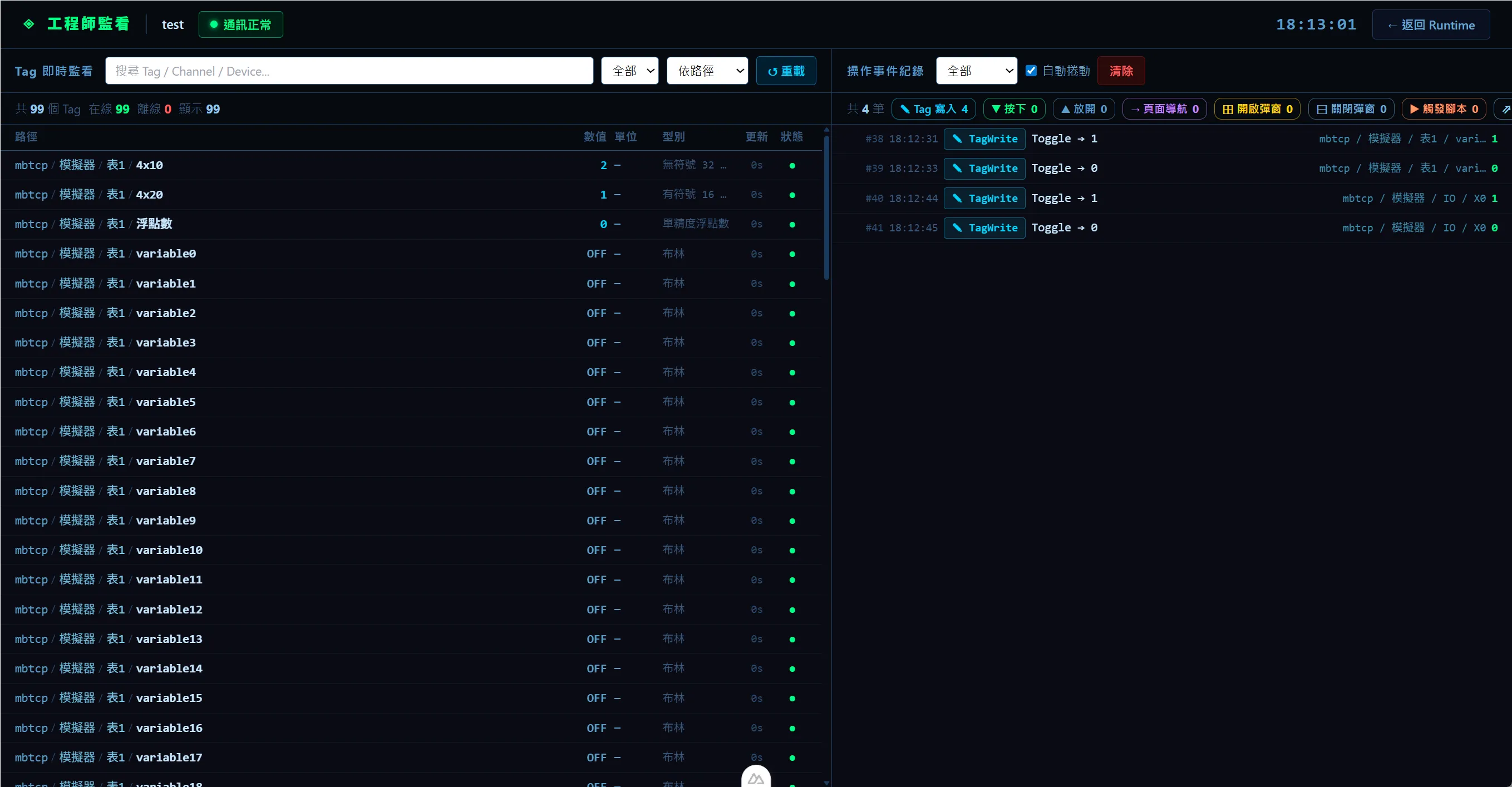Click the 型別 column header

(674, 137)
